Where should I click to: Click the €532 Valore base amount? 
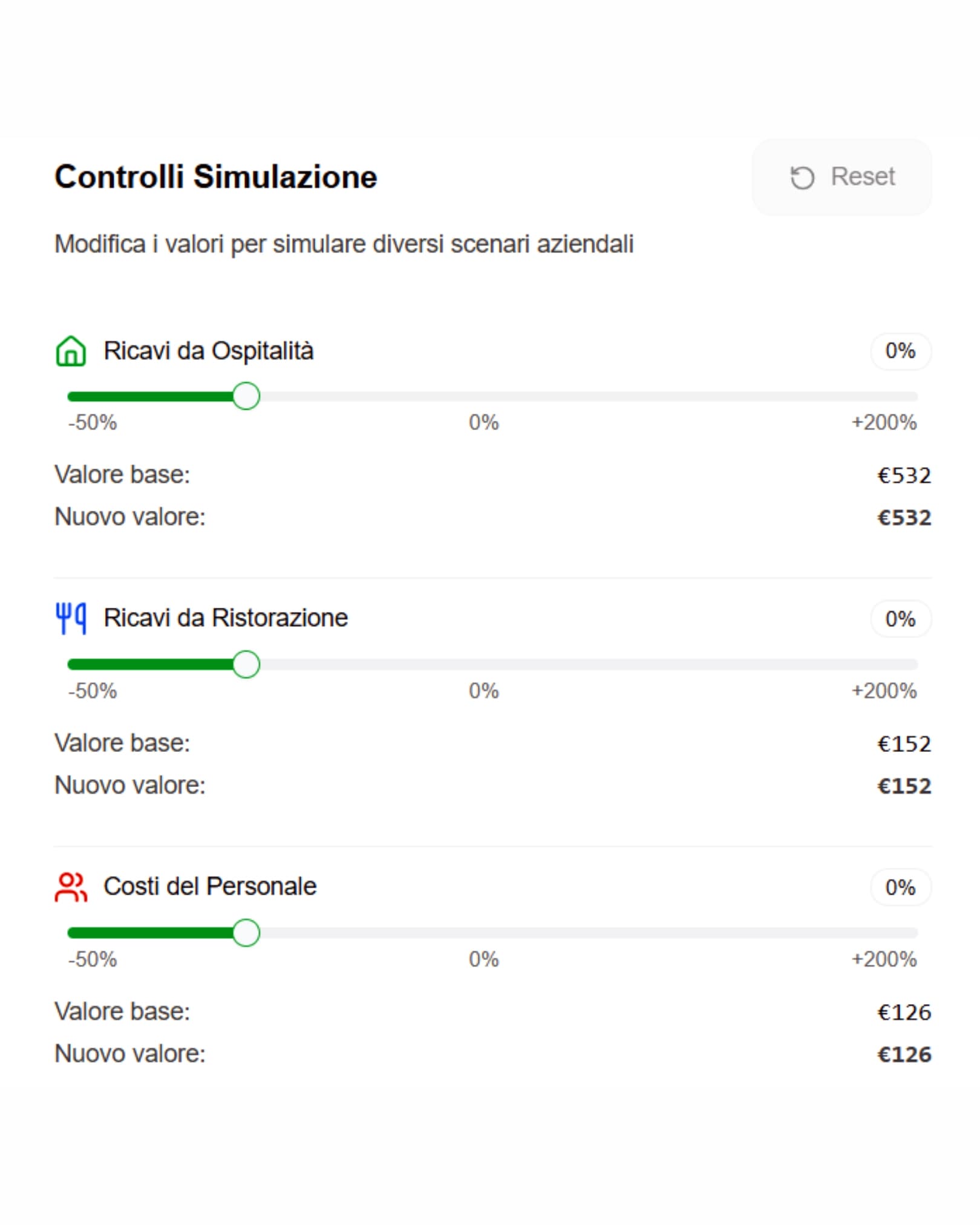click(905, 477)
